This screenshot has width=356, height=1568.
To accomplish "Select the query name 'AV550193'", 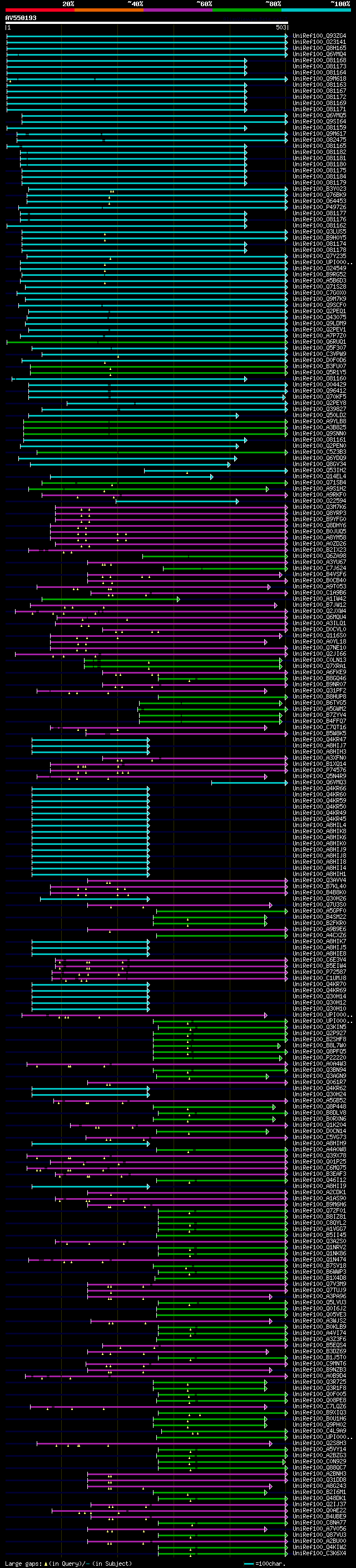I will click(21, 18).
